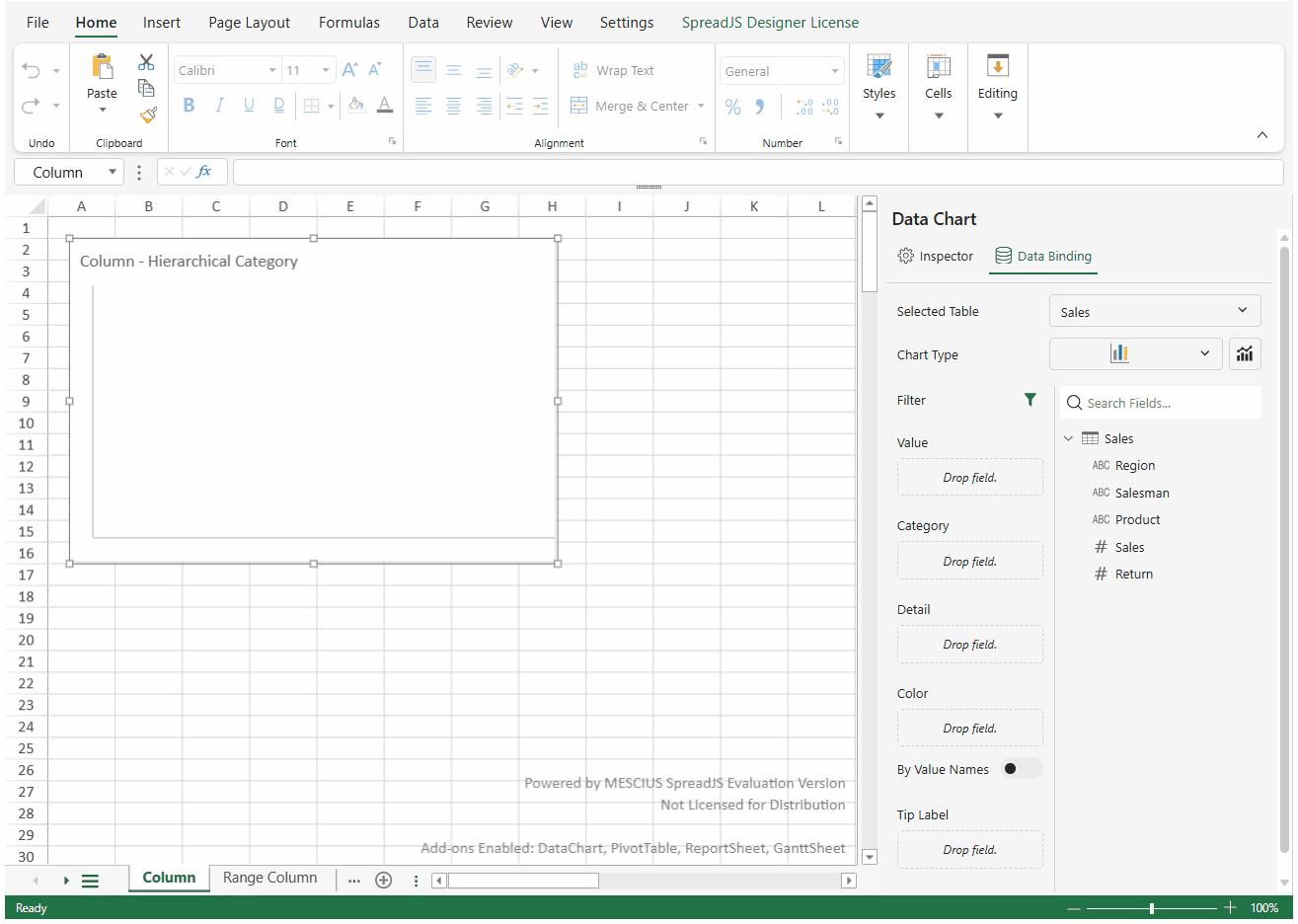Screen dimensions: 1298x924
Task: Click the Fill Color bucket icon
Action: click(356, 105)
